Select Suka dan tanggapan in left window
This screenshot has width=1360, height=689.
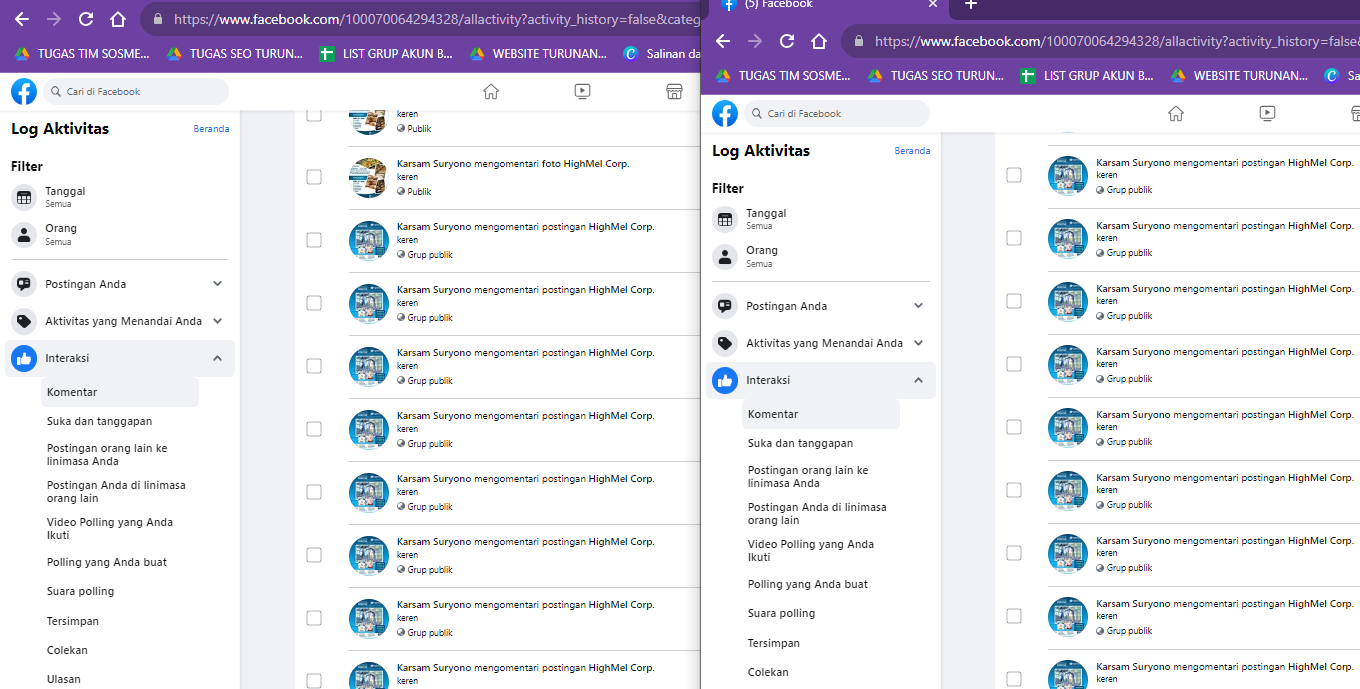tap(99, 421)
